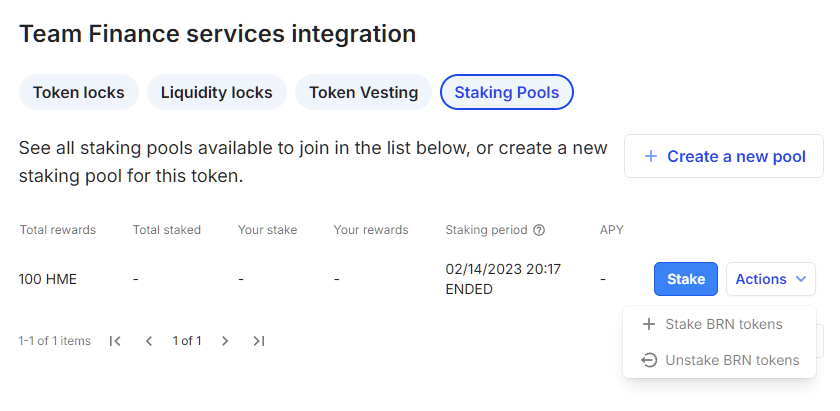Screen dimensions: 840x411
Task: Click the Total staked column header
Action: click(167, 230)
